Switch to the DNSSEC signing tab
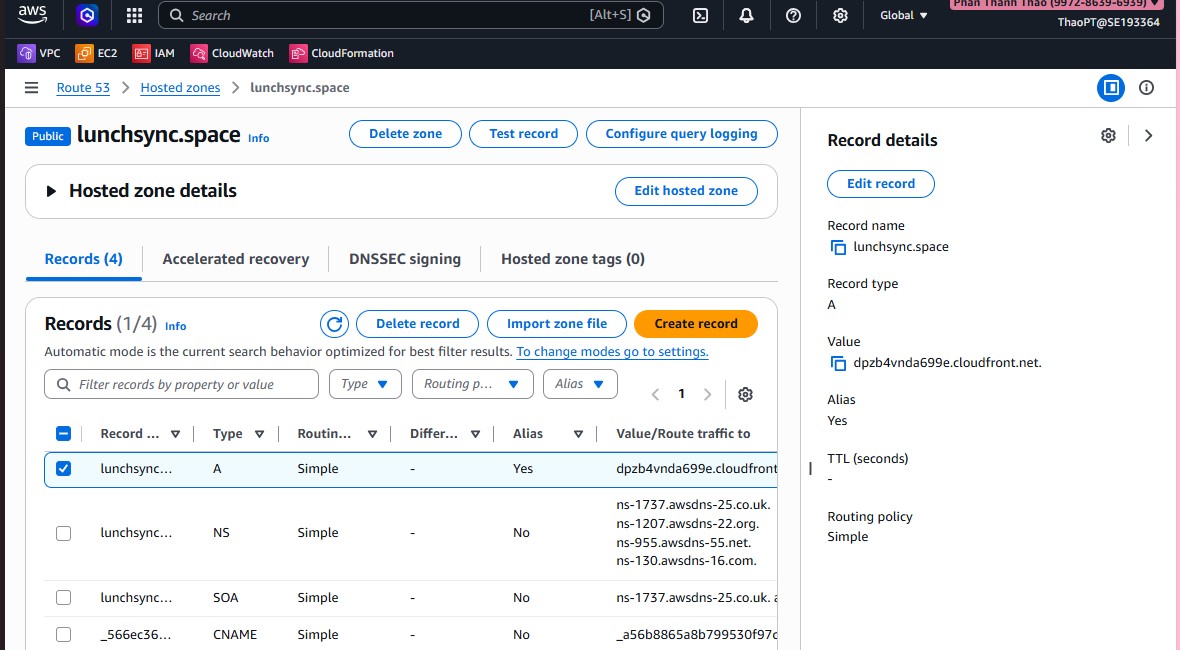 (405, 259)
